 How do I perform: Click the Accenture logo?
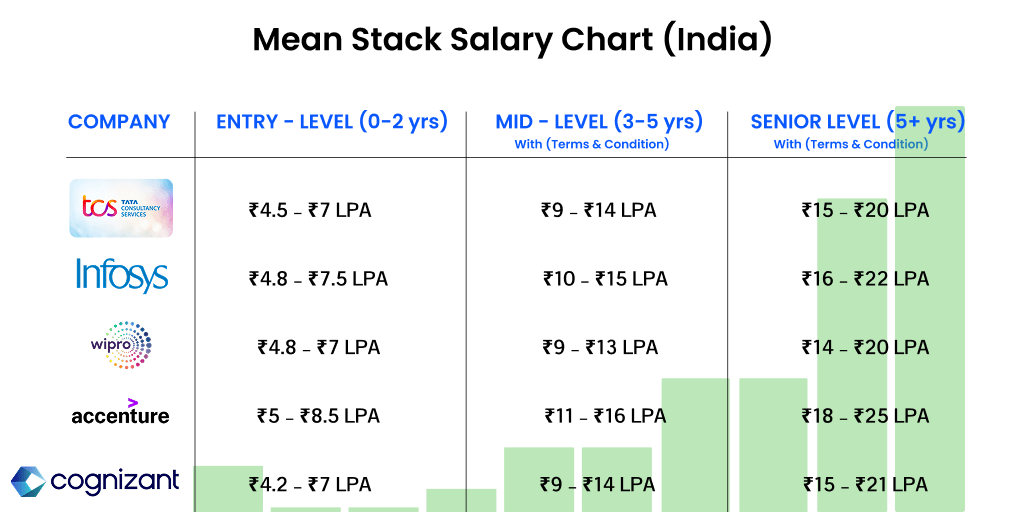click(x=120, y=412)
